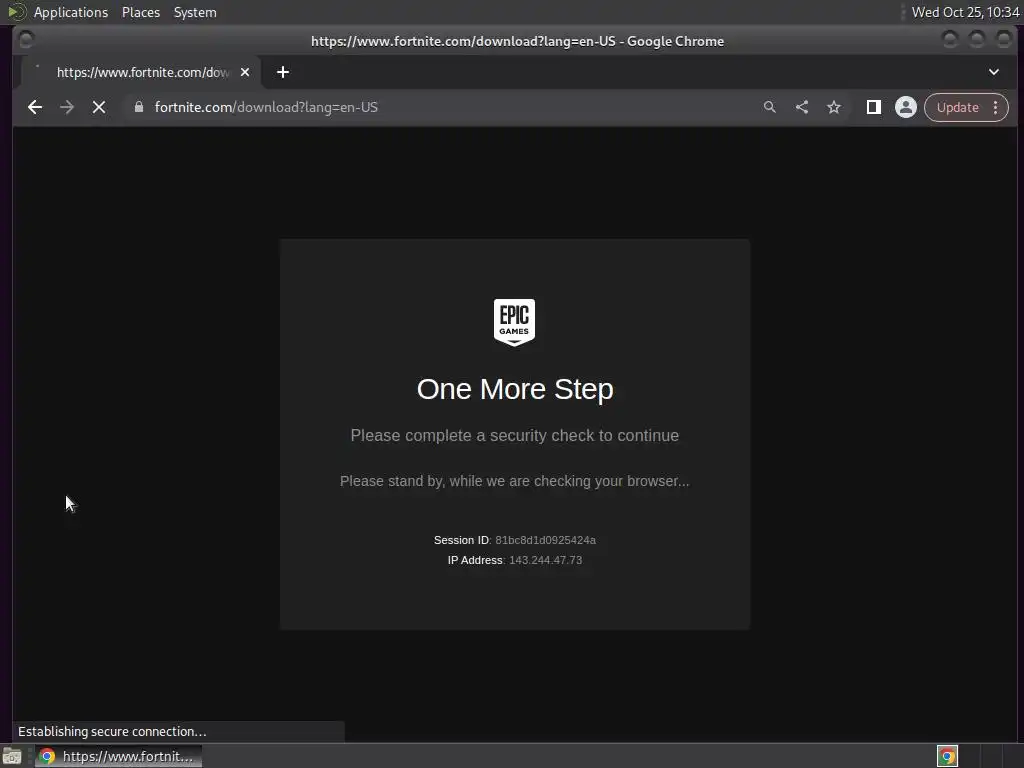Expand the tab search dropdown
This screenshot has height=768, width=1024.
[994, 72]
